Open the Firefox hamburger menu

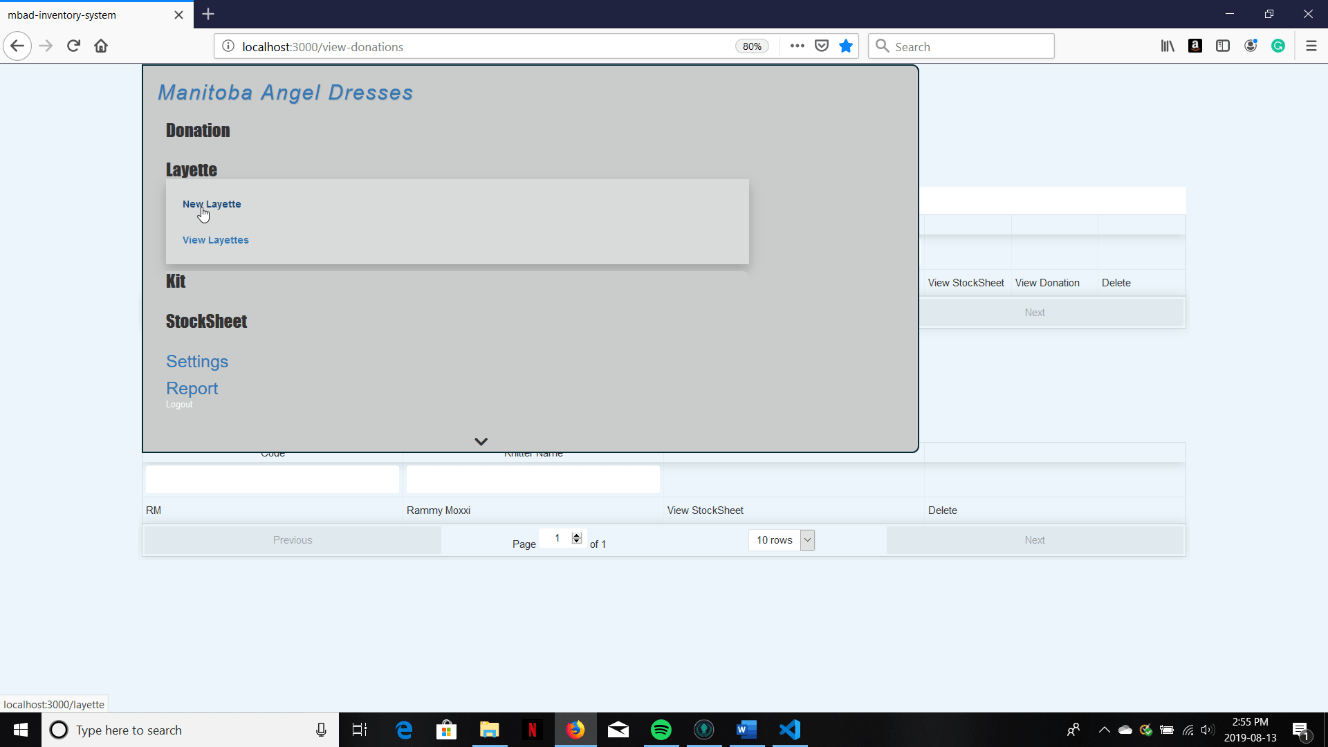1311,46
